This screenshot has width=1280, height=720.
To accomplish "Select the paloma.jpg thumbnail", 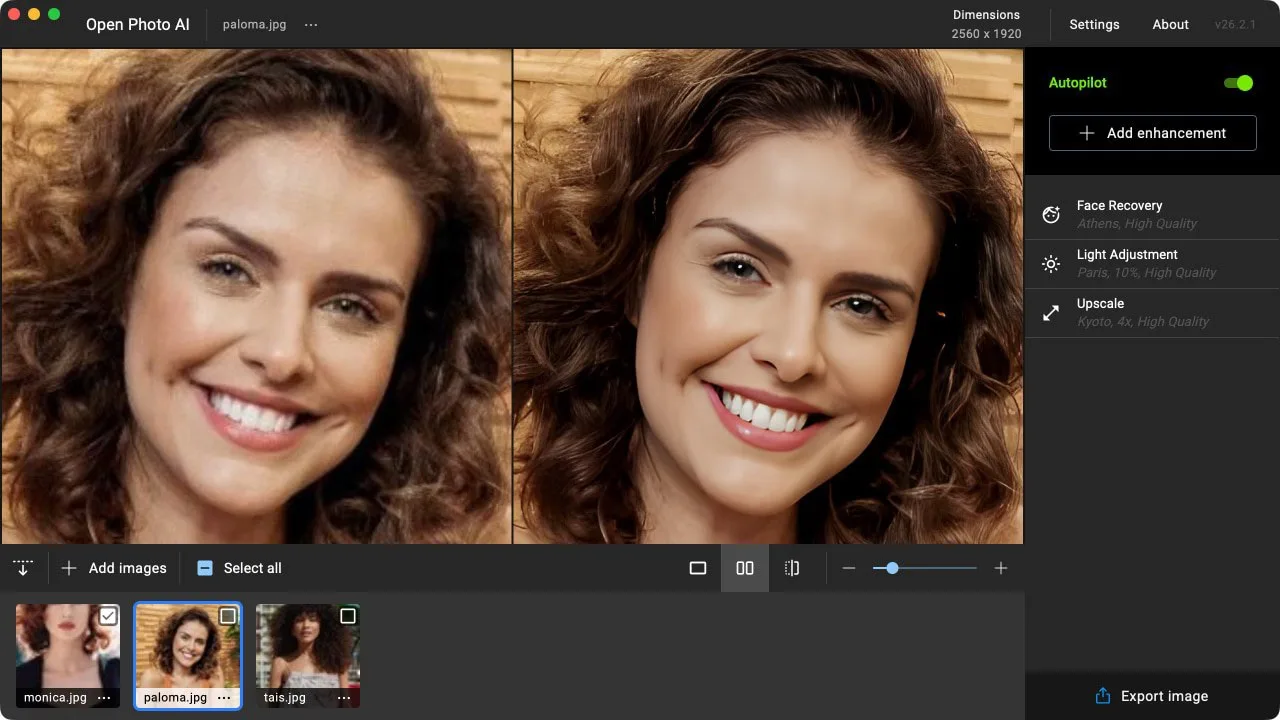I will click(188, 656).
